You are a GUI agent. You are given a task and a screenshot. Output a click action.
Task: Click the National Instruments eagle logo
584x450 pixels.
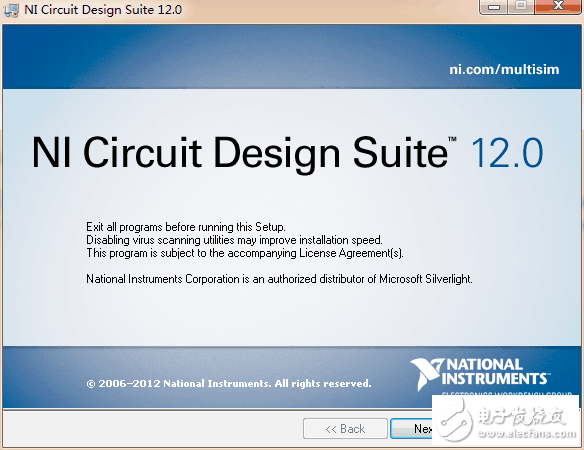pyautogui.click(x=427, y=374)
